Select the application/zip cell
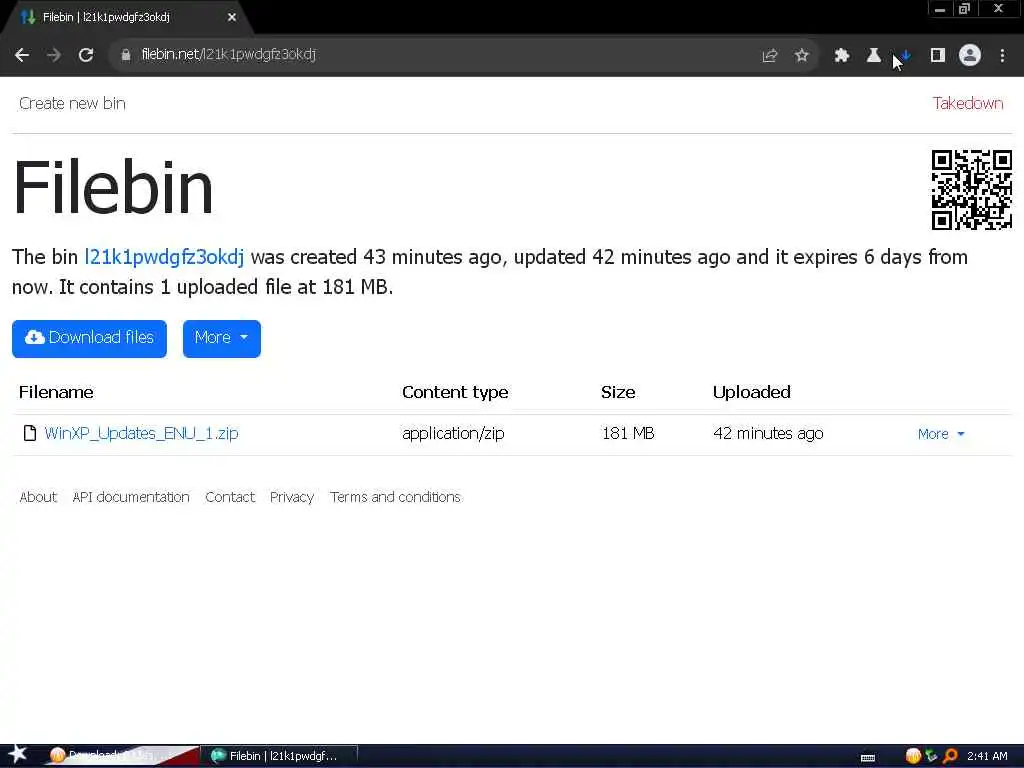The height and width of the screenshot is (768, 1024). pos(453,433)
